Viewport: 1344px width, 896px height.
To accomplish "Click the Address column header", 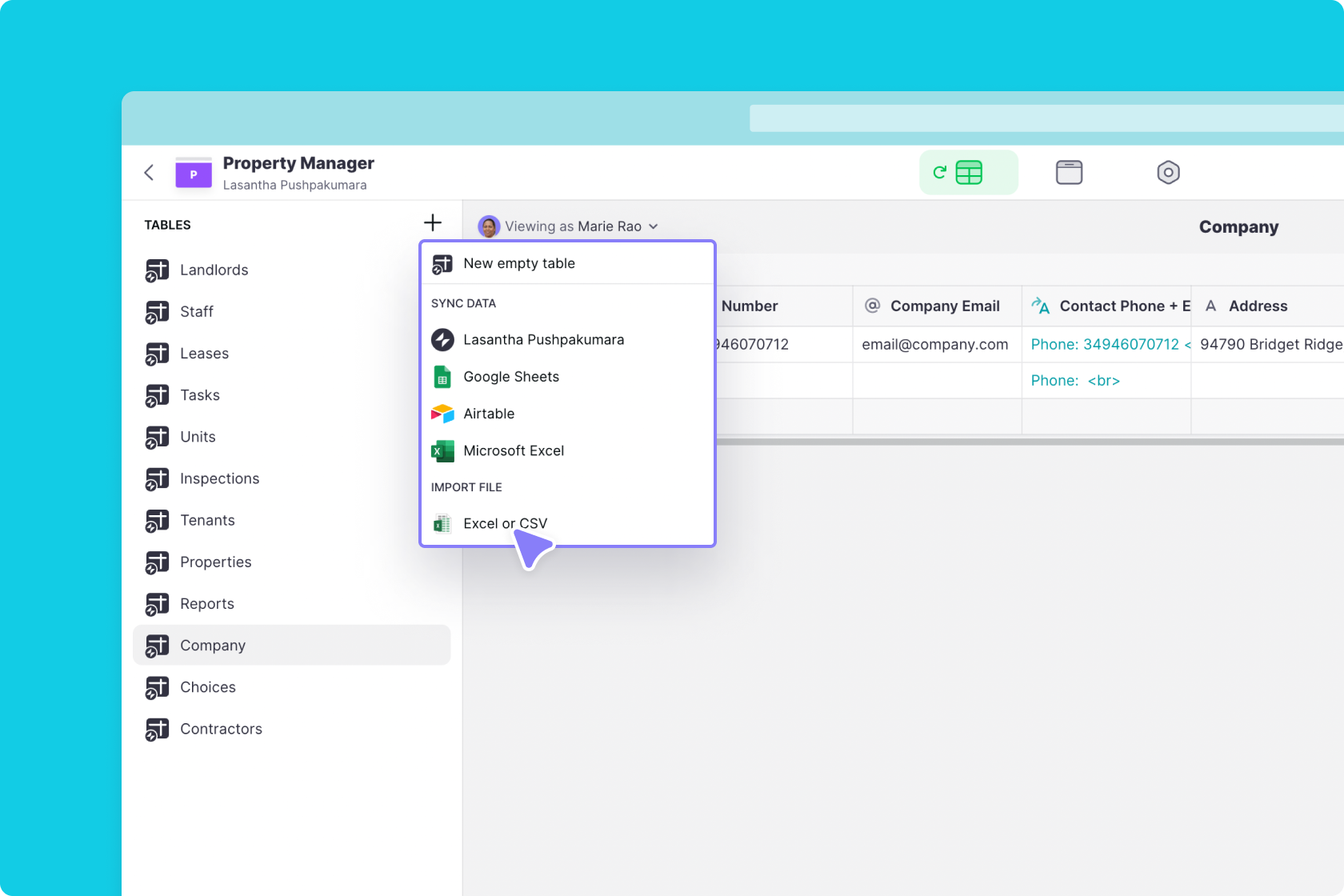I will 1257,306.
